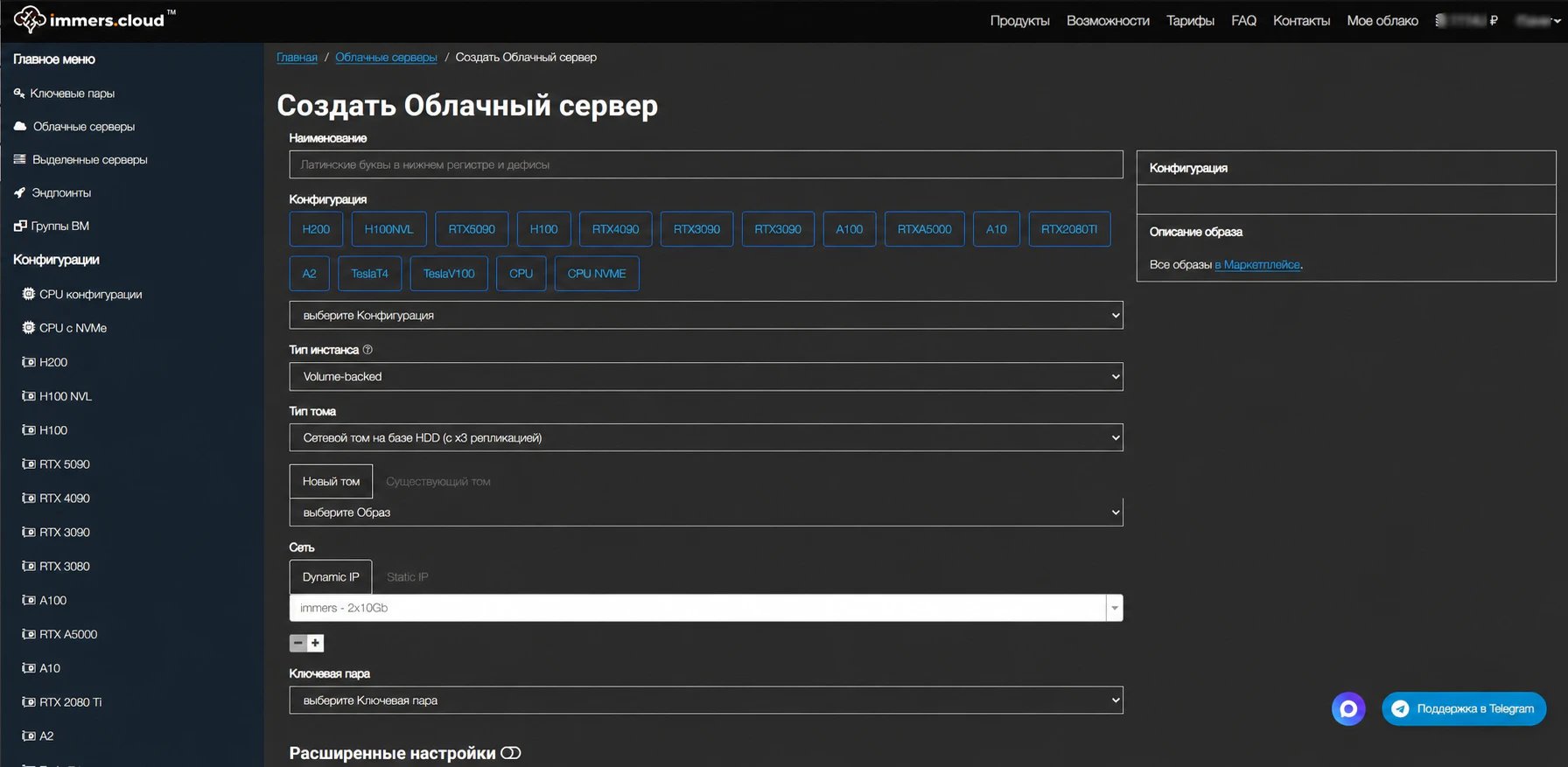Click the GPU icon beside RTX A5000 in sidebar

point(29,634)
